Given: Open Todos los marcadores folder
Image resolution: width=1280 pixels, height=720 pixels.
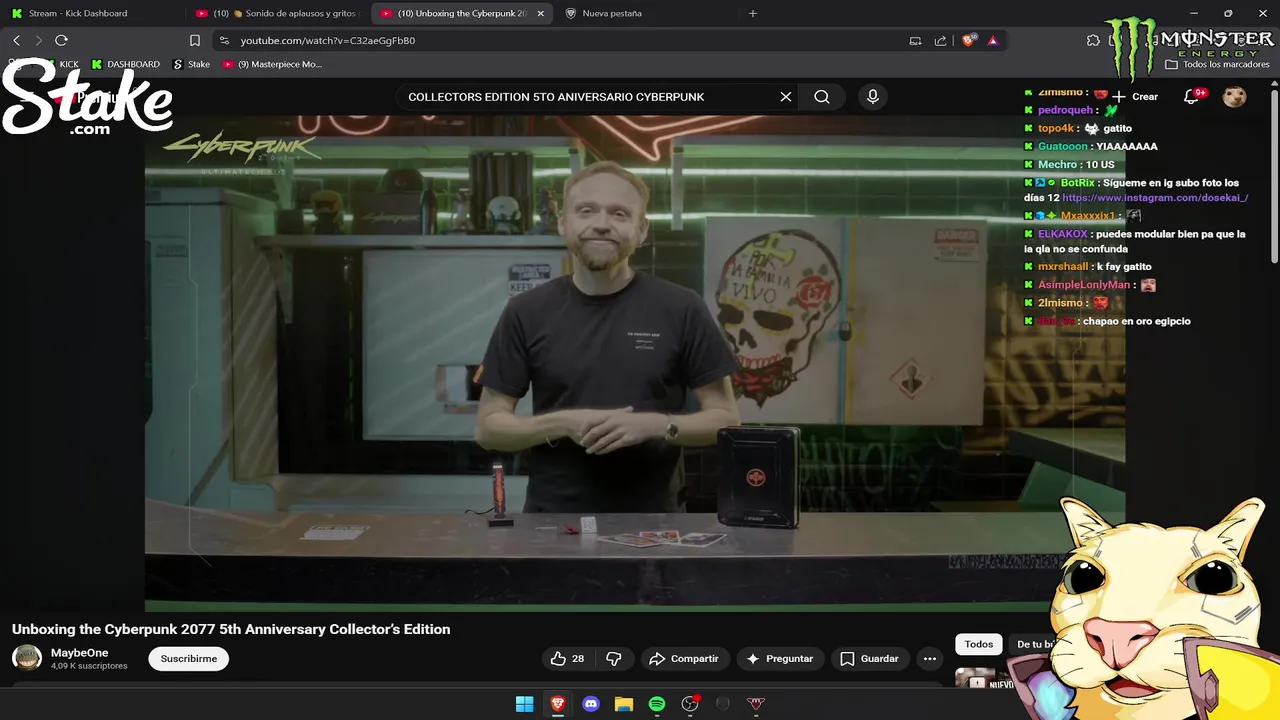Looking at the screenshot, I should pos(1217,64).
